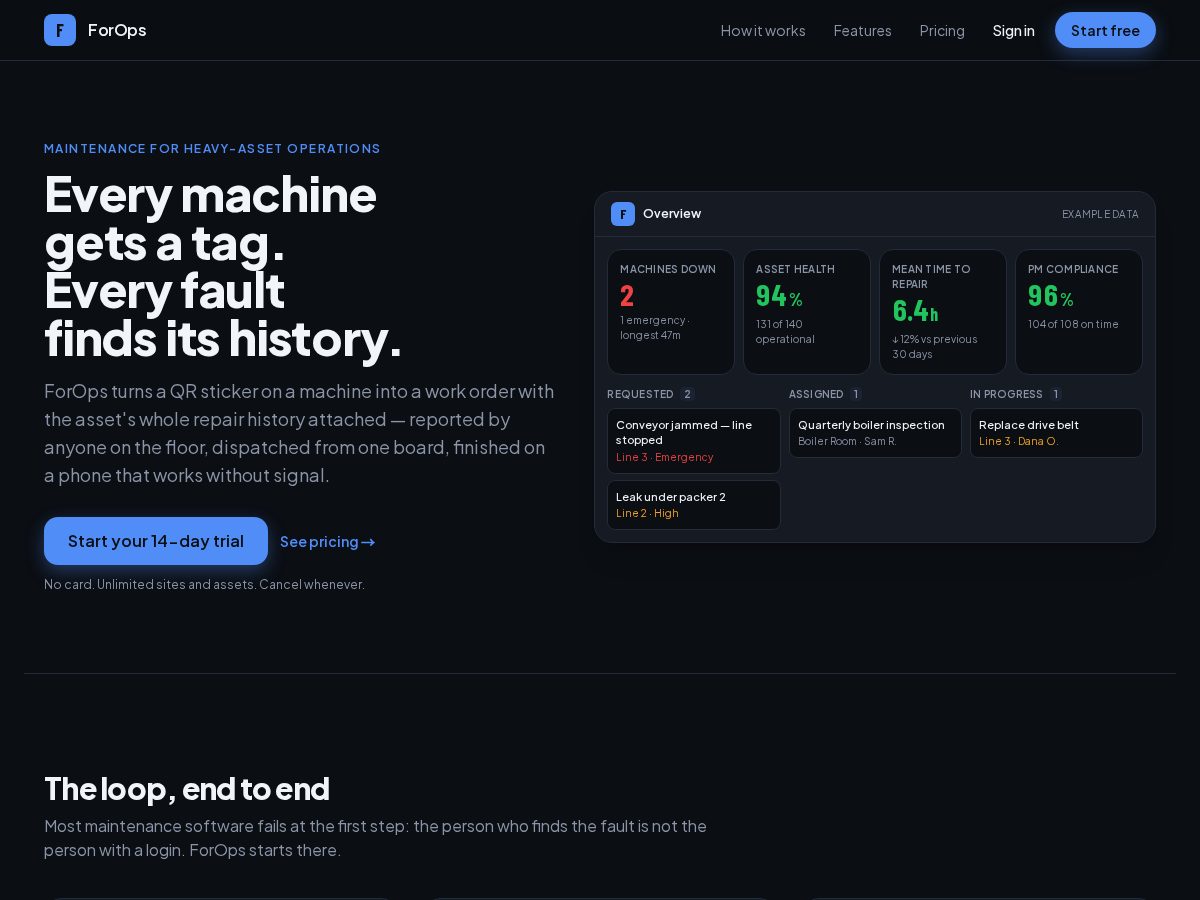Click the Requested column header

pyautogui.click(x=640, y=394)
